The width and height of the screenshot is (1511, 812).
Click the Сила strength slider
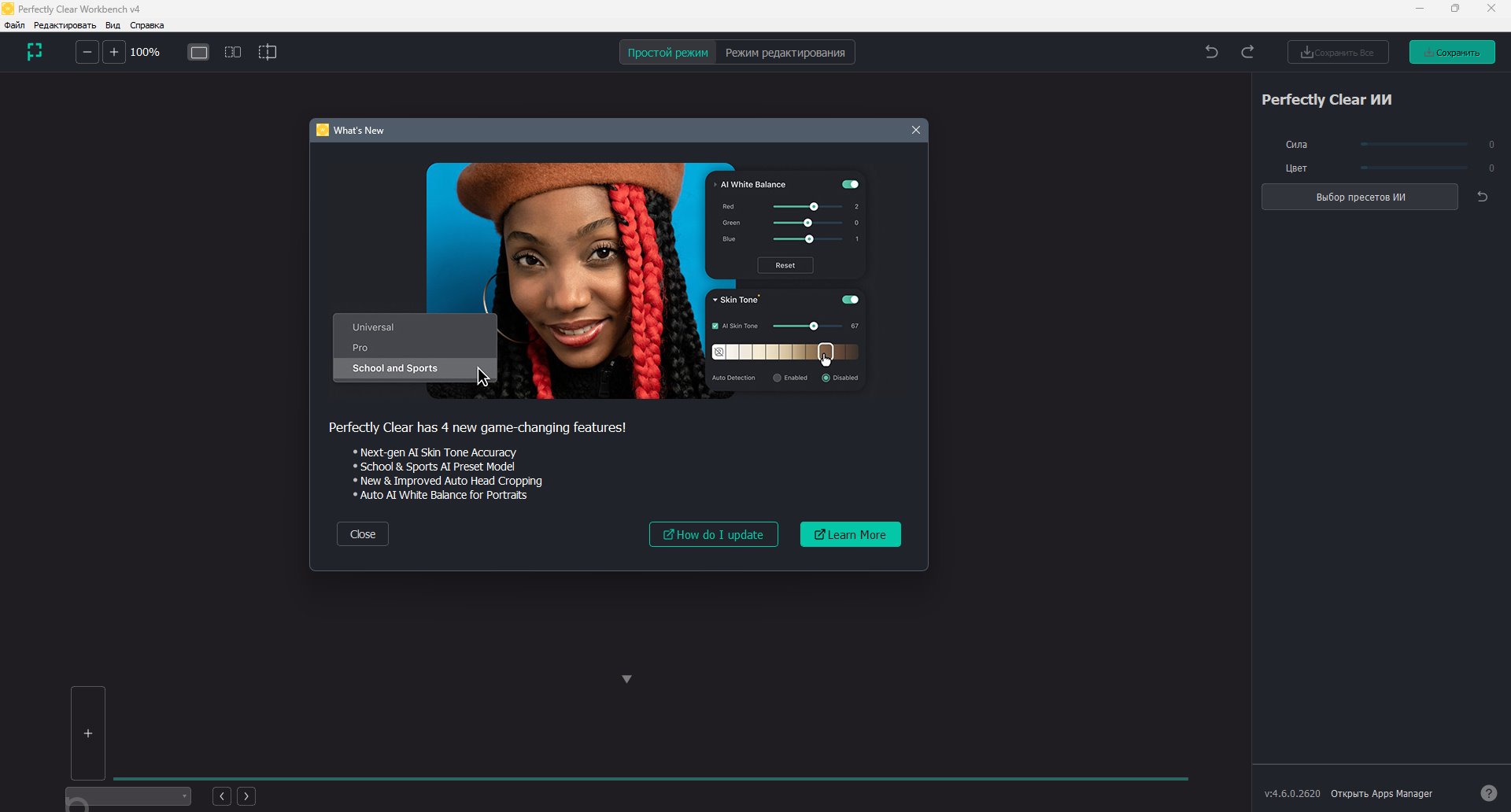(1413, 145)
